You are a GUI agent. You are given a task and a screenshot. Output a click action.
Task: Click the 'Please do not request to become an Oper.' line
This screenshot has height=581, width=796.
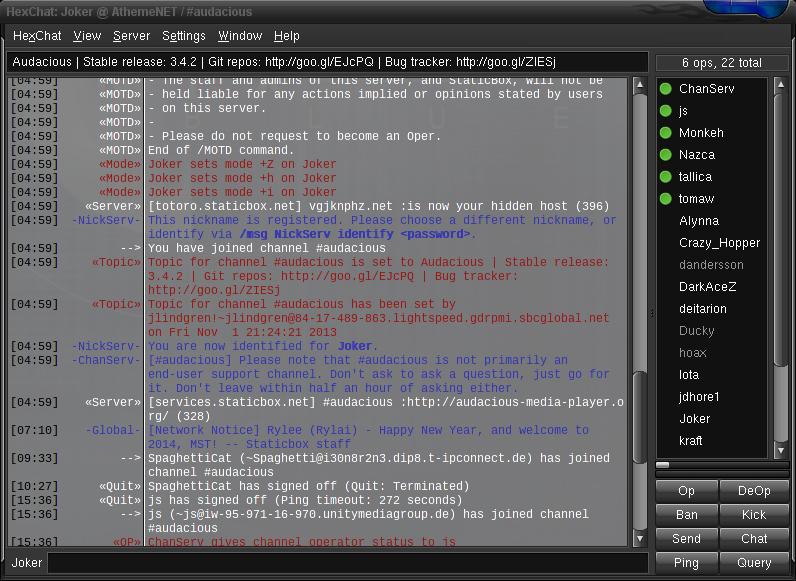294,137
